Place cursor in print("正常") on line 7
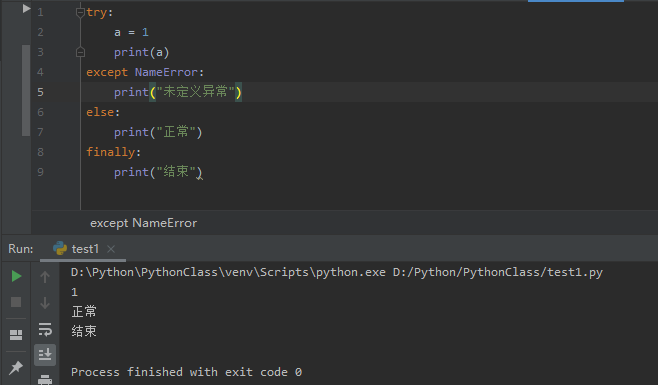 tap(158, 132)
